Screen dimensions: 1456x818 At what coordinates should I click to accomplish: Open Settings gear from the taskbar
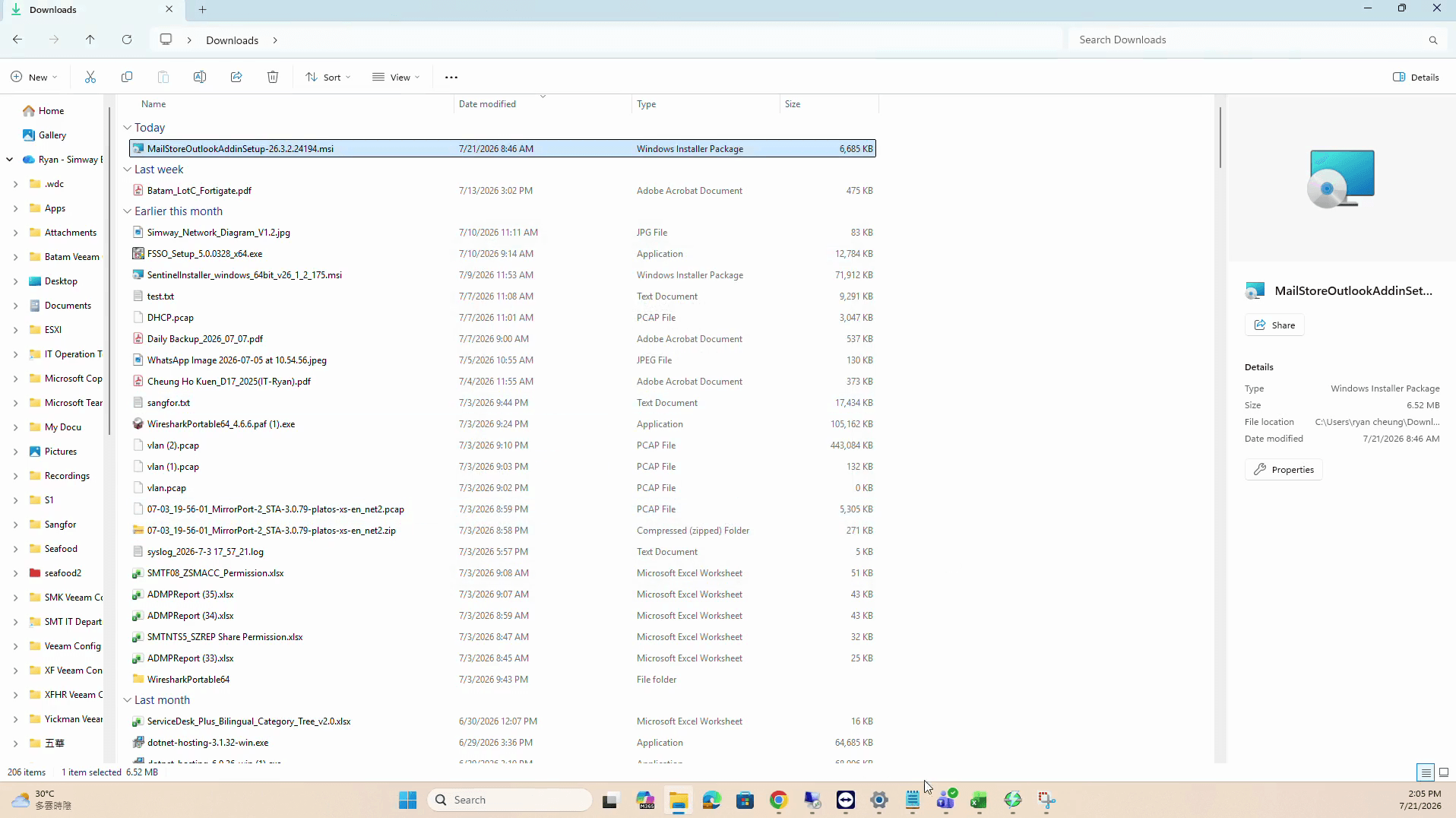879,800
